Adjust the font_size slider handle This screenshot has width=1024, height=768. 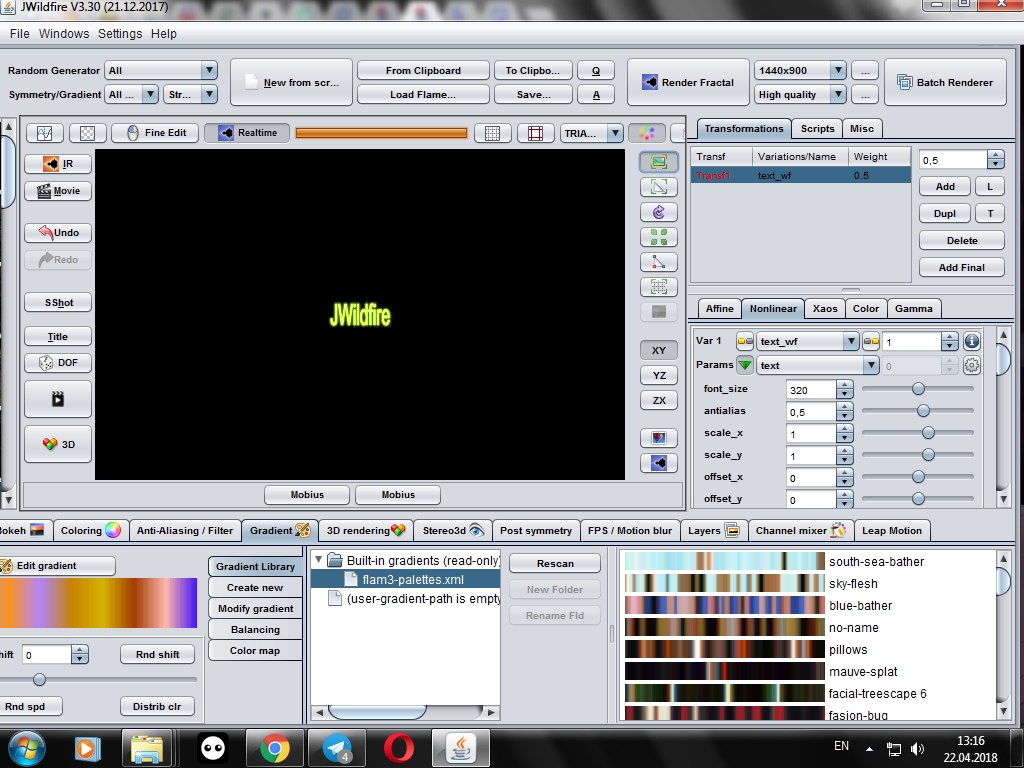point(918,389)
